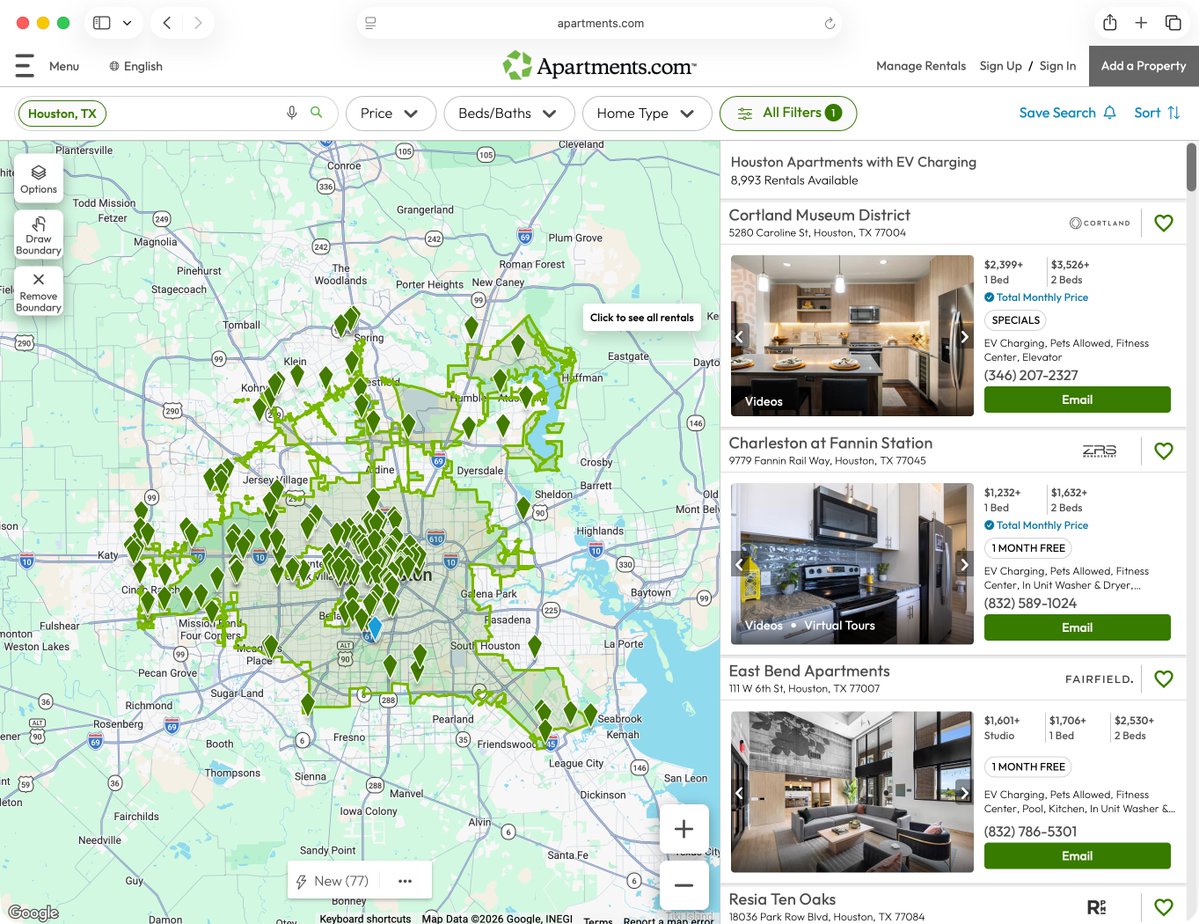Click the Sort arrows icon
The height and width of the screenshot is (924, 1199).
point(1174,112)
